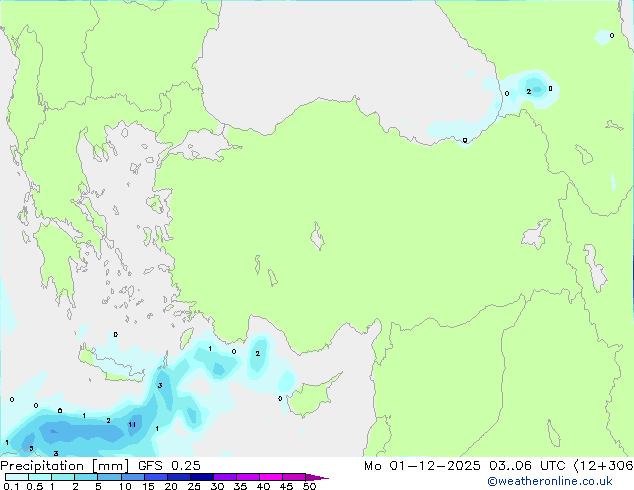The height and width of the screenshot is (490, 634).
Task: Click the '50' legend tick label
Action: point(309,486)
